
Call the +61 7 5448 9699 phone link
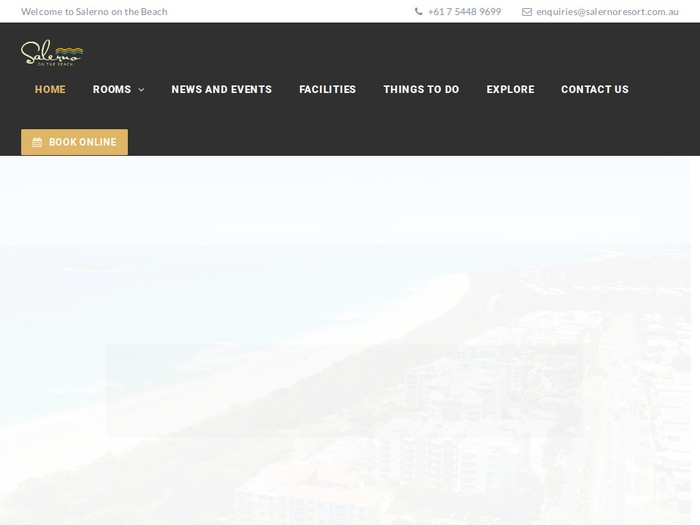click(x=464, y=12)
